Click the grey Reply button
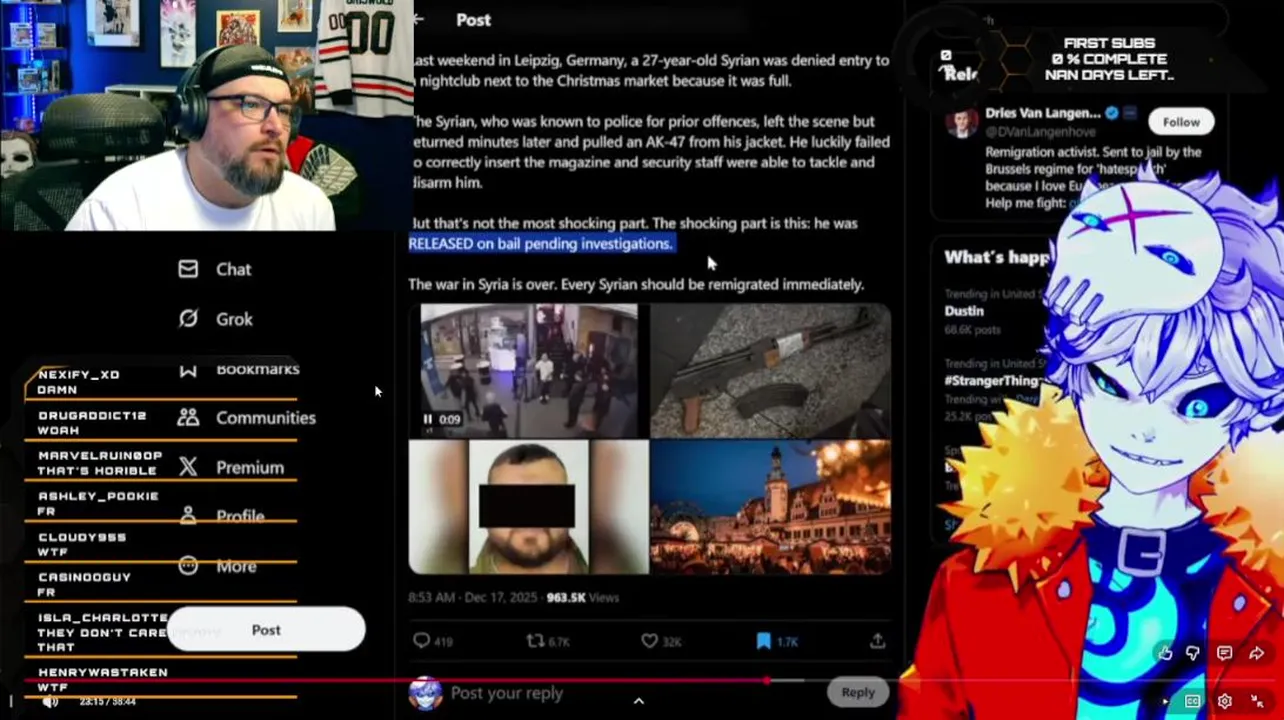The height and width of the screenshot is (720, 1284). 858,692
